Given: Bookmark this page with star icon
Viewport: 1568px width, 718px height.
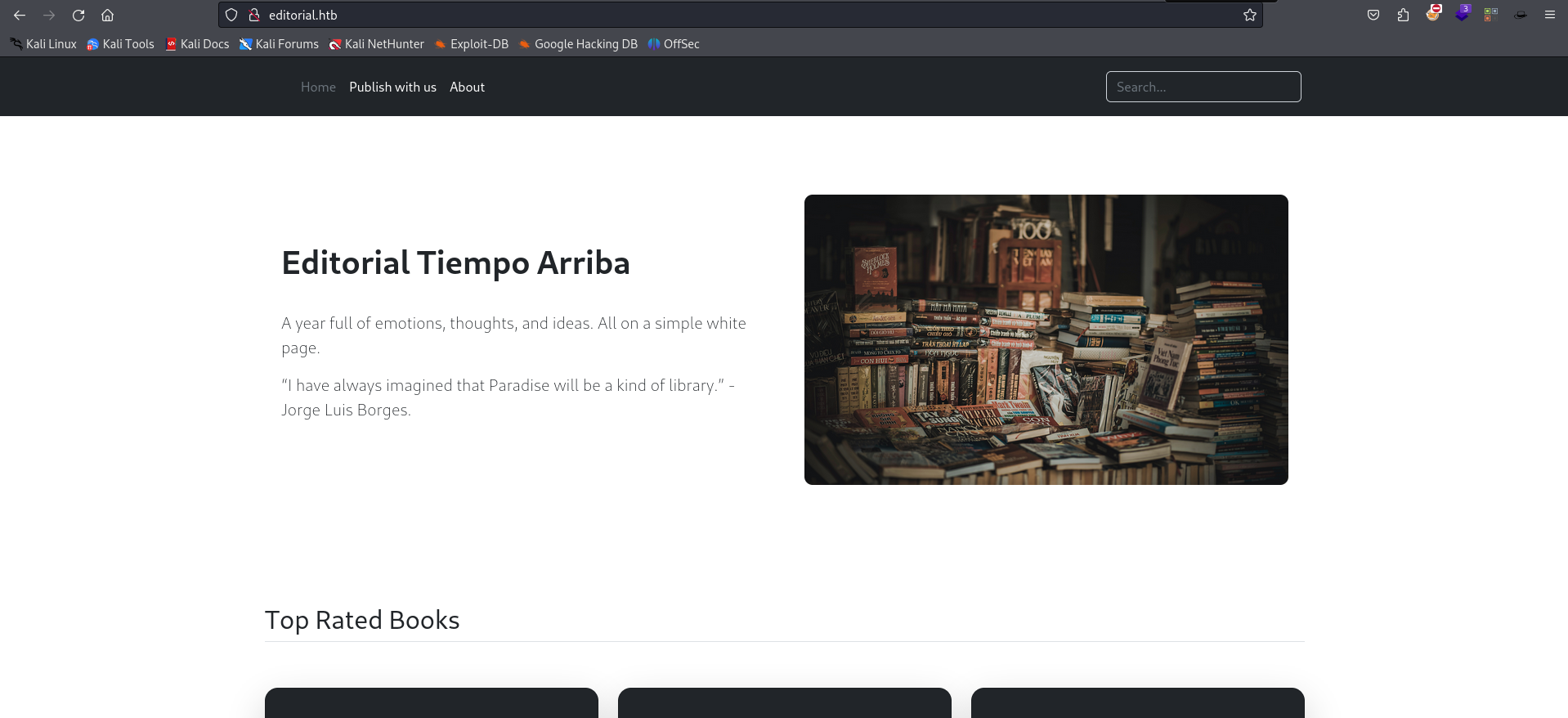Looking at the screenshot, I should (x=1249, y=15).
